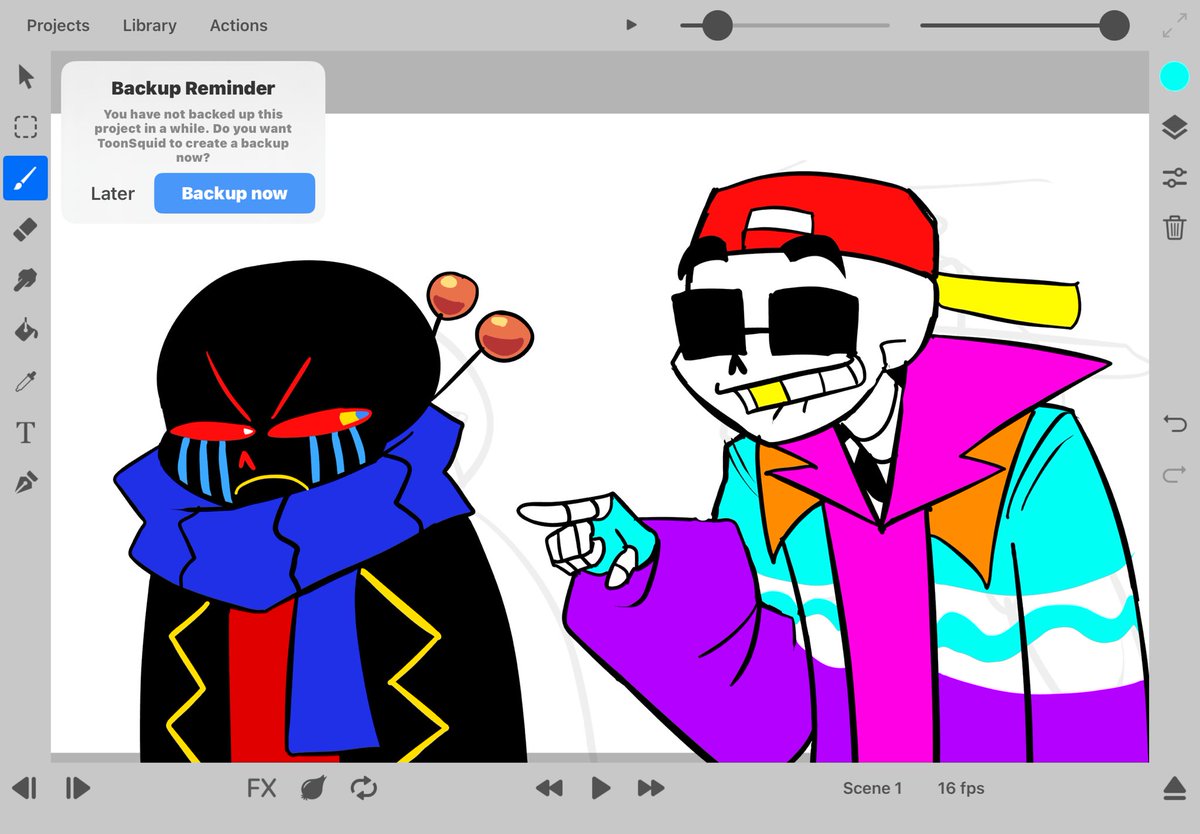The width and height of the screenshot is (1200, 834).
Task: Open the Actions menu
Action: click(x=239, y=26)
